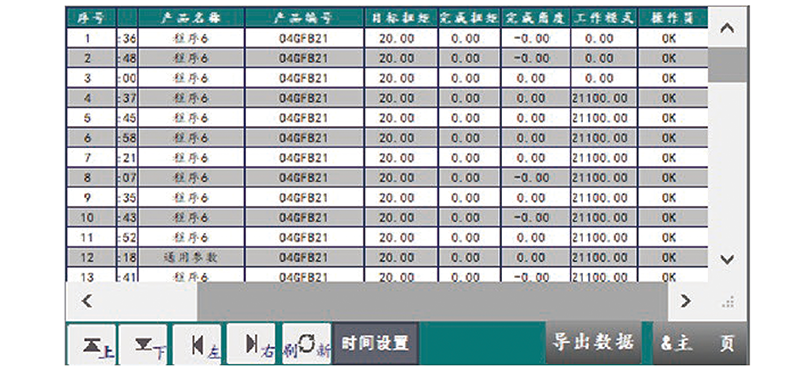The image size is (800, 375).
Task: Refresh the table with the 刷新 button
Action: pyautogui.click(x=306, y=344)
